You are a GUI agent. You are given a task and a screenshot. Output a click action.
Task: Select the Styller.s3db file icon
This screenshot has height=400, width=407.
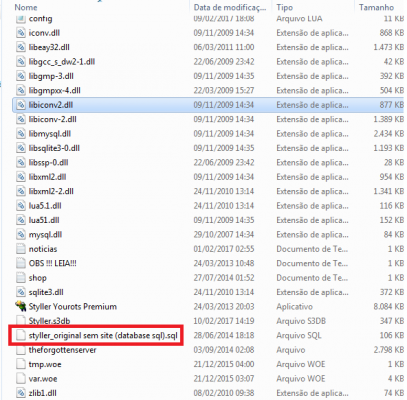click(x=21, y=321)
